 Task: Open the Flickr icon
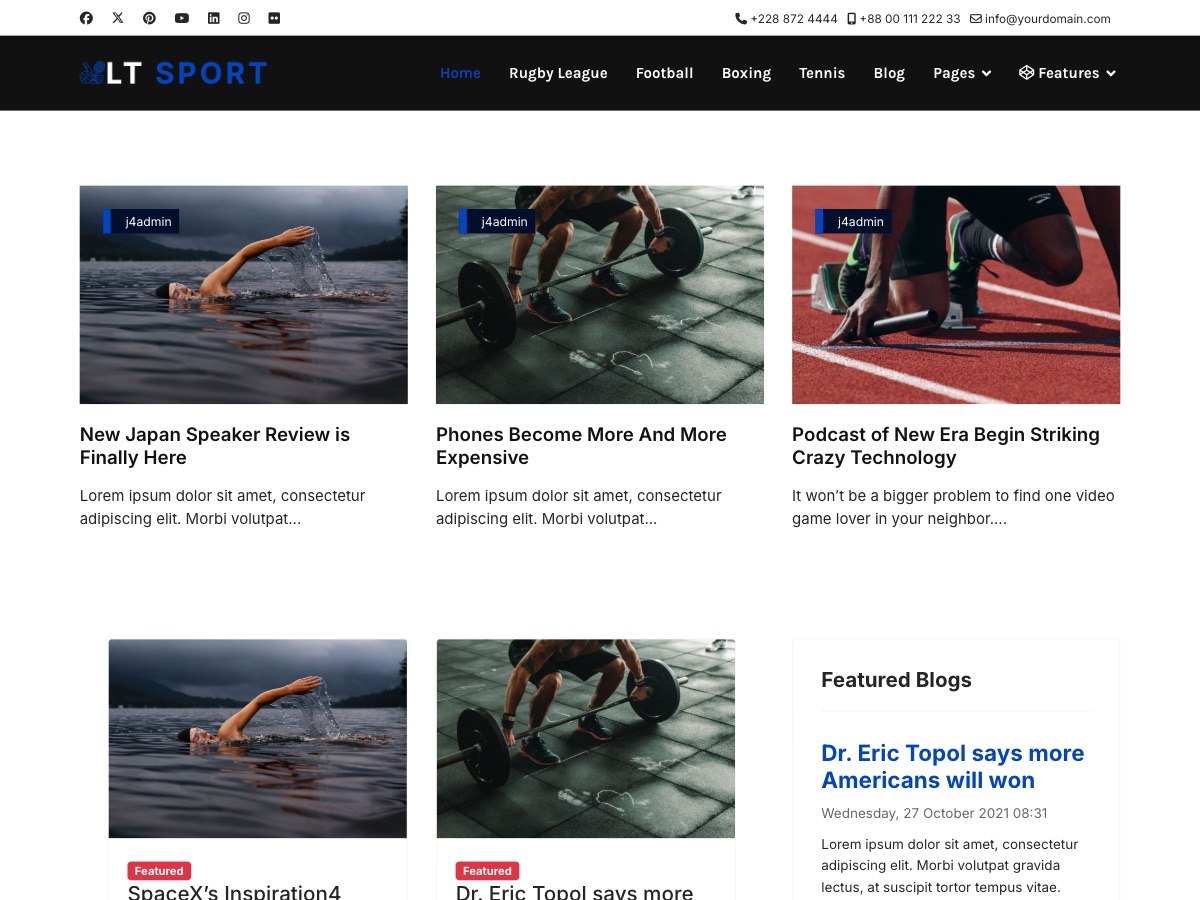pos(274,18)
